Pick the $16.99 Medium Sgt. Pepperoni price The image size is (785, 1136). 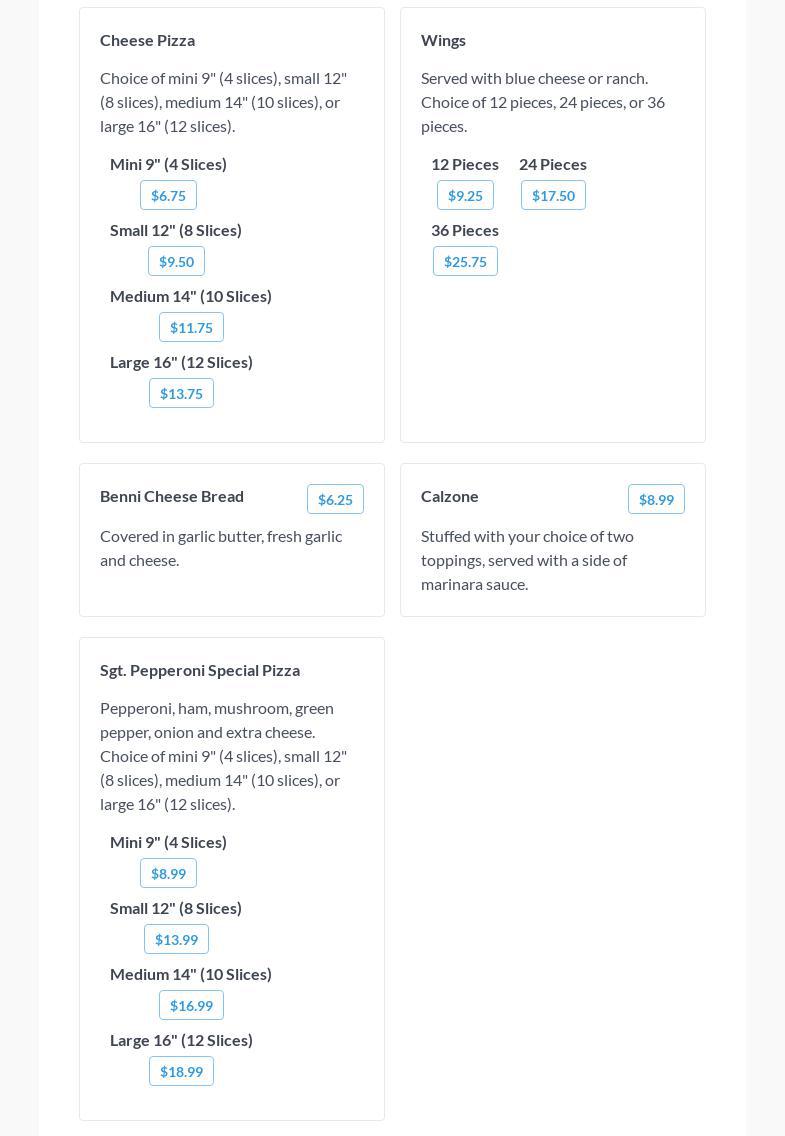[x=191, y=1006]
